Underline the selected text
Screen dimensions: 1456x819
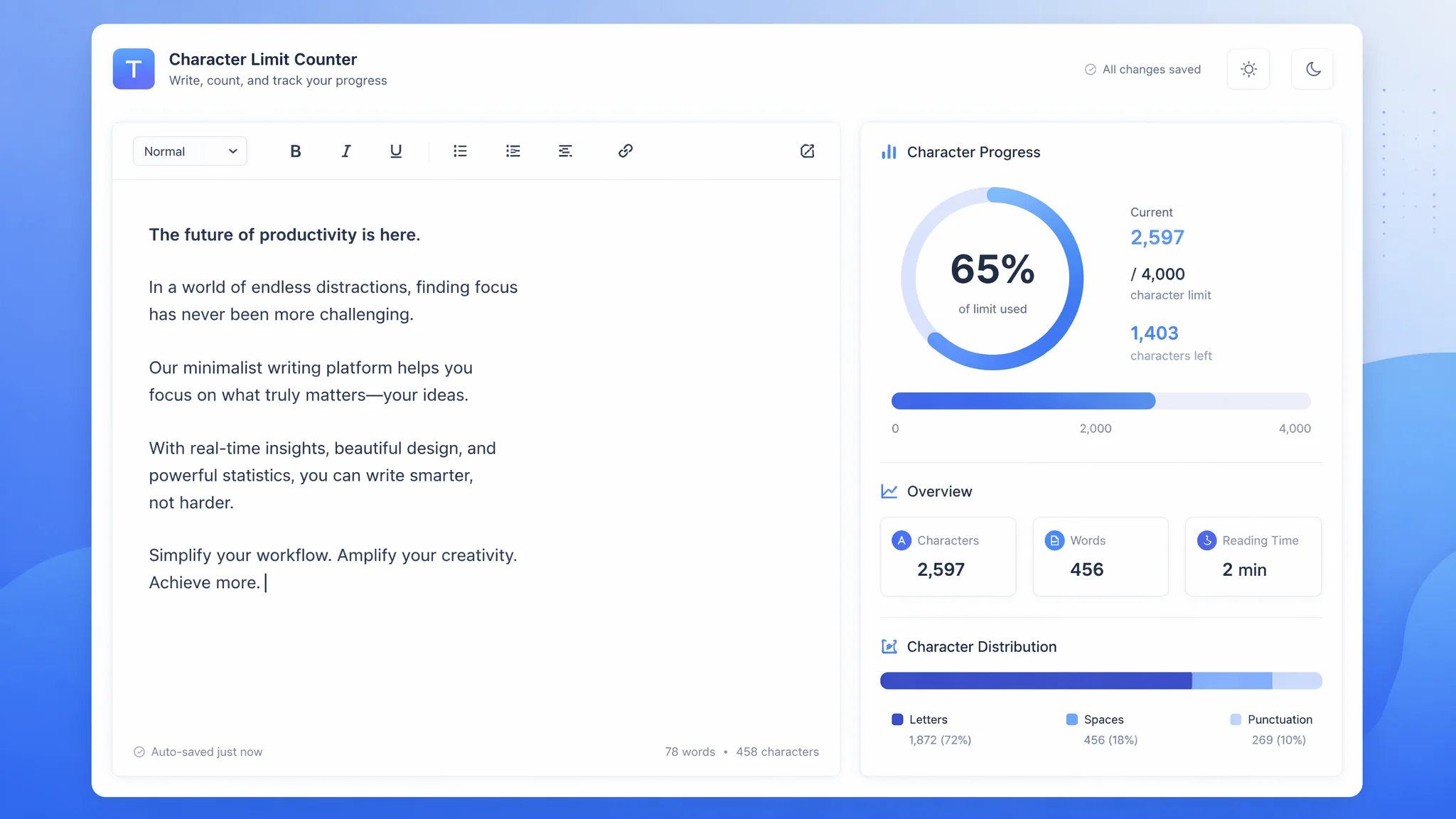[396, 151]
